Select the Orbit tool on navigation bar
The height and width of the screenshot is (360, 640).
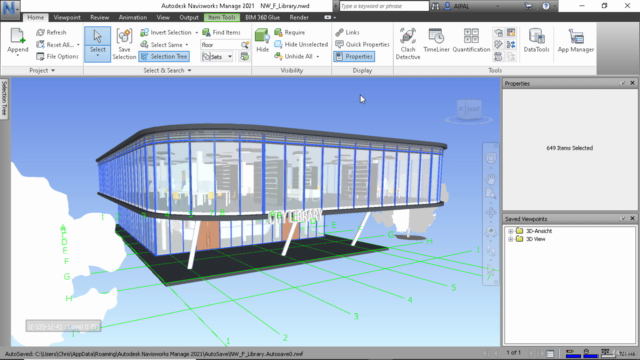491,213
